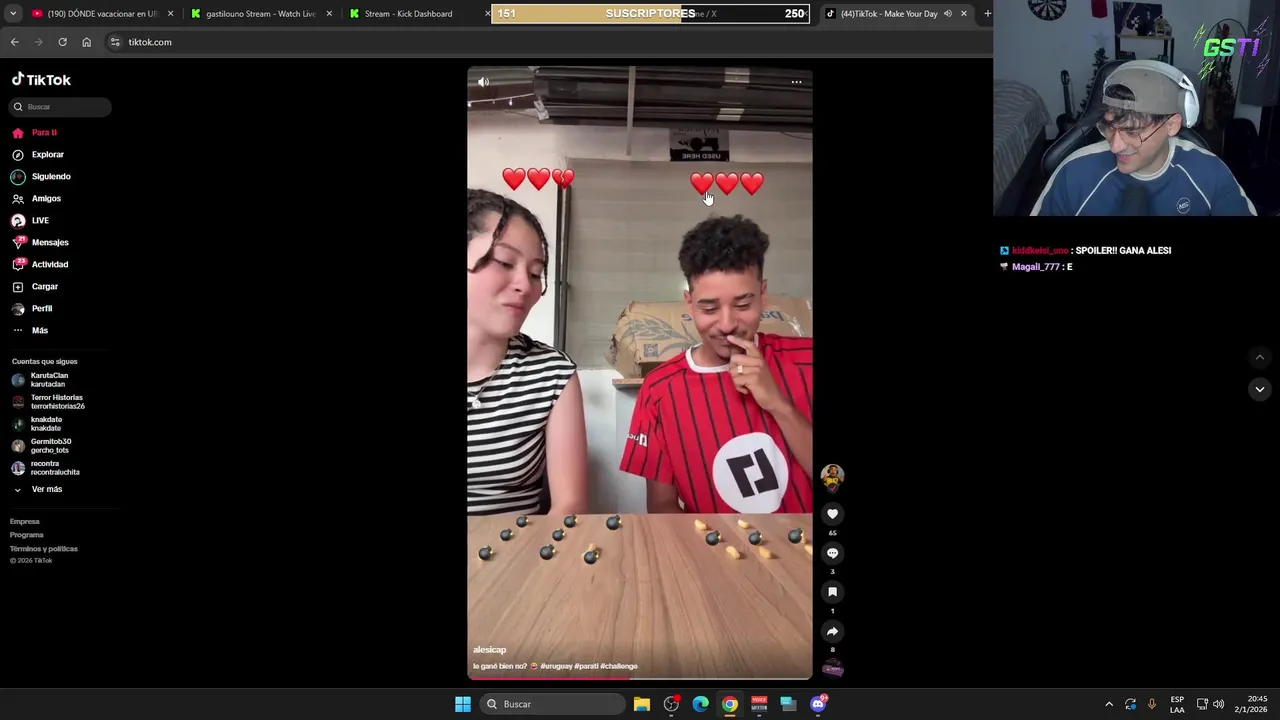Open the TikTok logo home link
Image resolution: width=1280 pixels, height=720 pixels.
[x=41, y=80]
